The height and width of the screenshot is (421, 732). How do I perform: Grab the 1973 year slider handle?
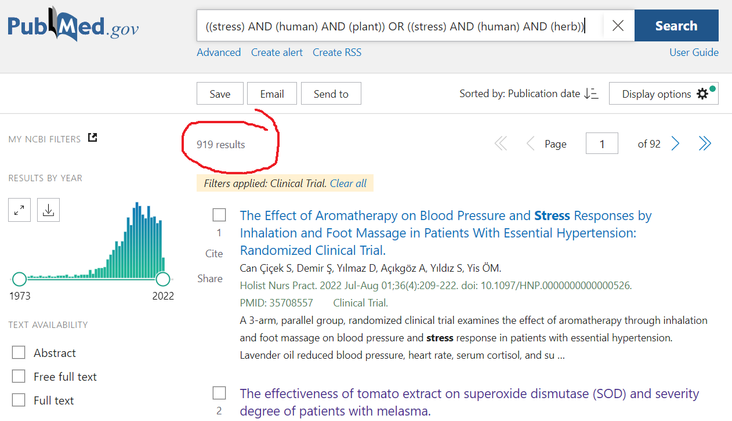[x=19, y=279]
